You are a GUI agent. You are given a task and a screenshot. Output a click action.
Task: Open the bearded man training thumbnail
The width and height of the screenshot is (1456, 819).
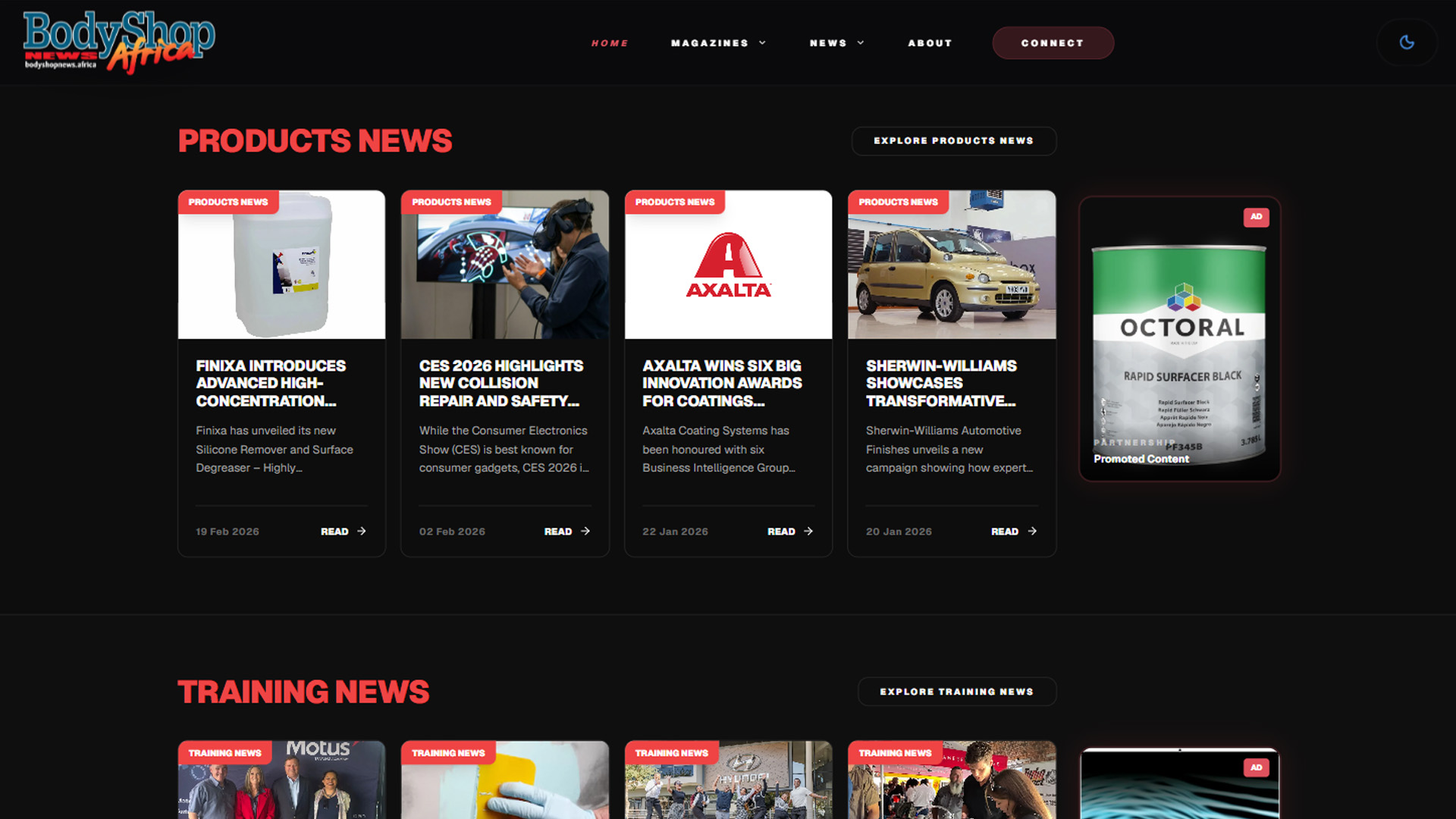(x=952, y=780)
